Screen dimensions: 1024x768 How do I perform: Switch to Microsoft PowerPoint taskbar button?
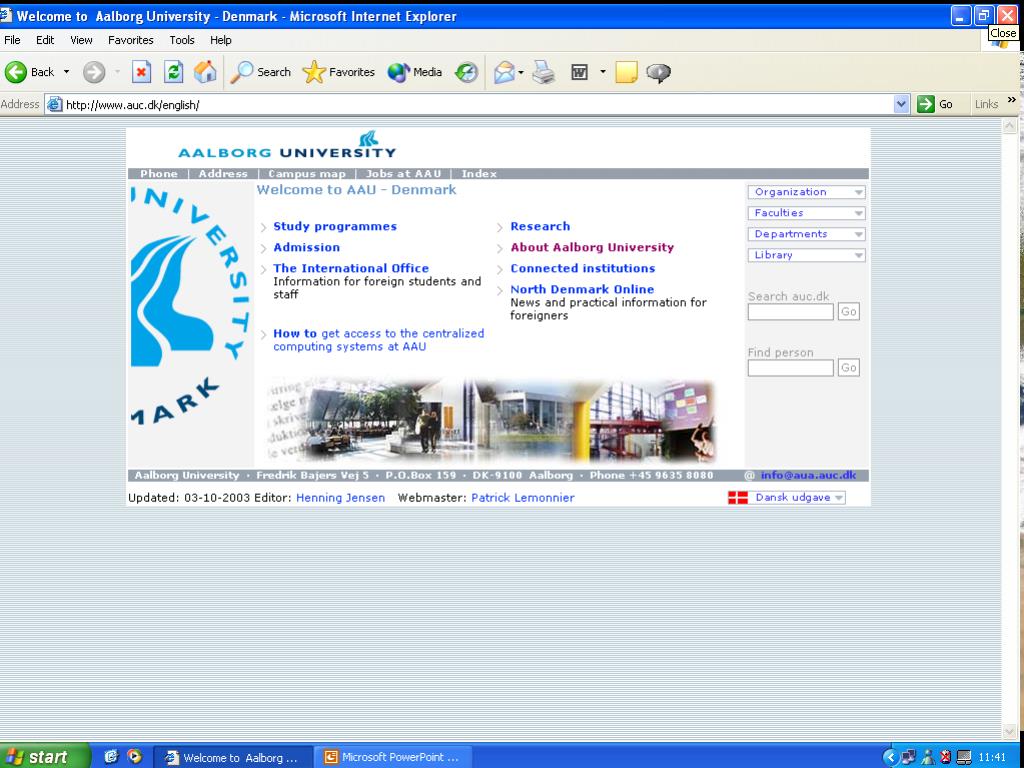point(393,757)
